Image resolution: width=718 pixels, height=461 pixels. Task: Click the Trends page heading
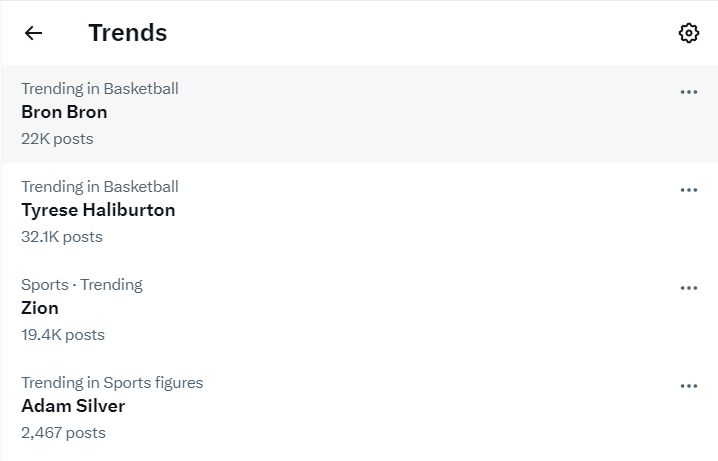(127, 33)
